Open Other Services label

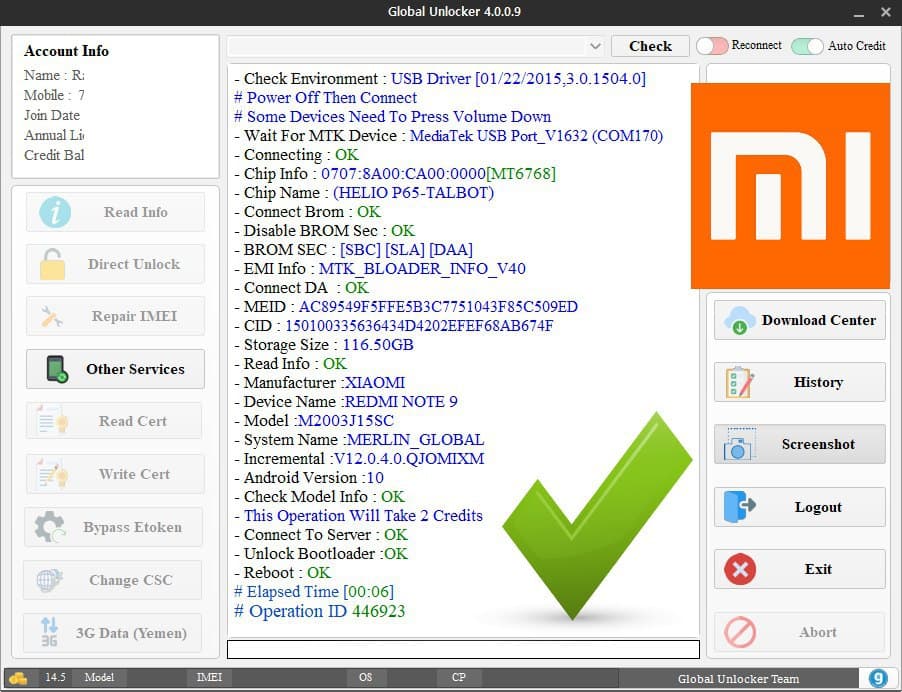tap(135, 369)
